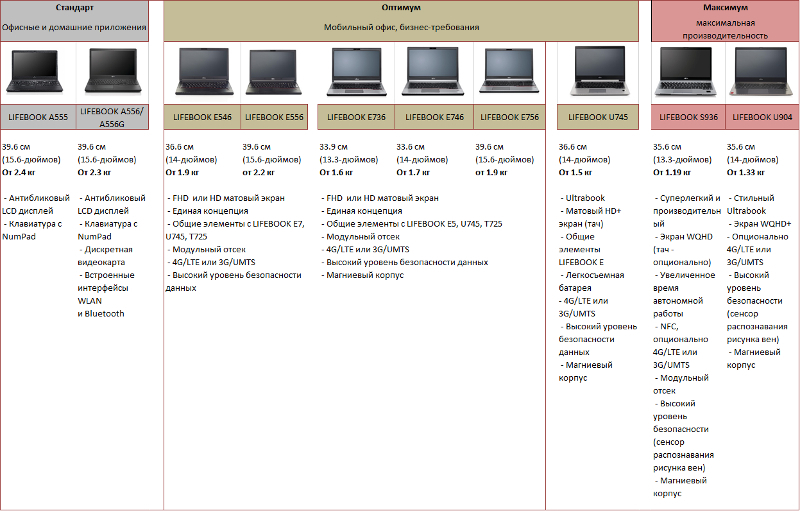Click 'Общие элементы с LIFEBOOK E7,' text
This screenshot has width=800, height=511.
pyautogui.click(x=238, y=224)
